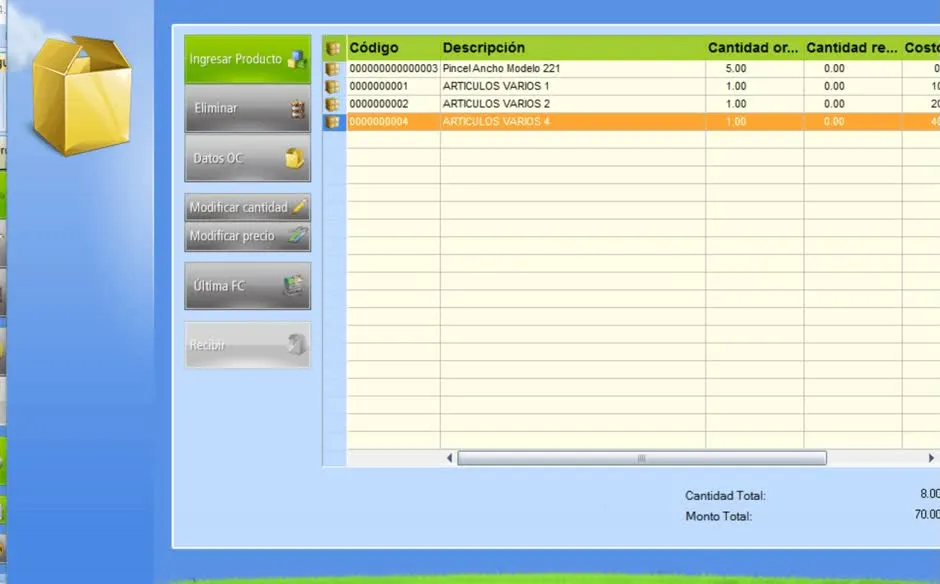Select ARTICULOS VARIOS 2 description
This screenshot has height=584, width=940.
[x=496, y=104]
